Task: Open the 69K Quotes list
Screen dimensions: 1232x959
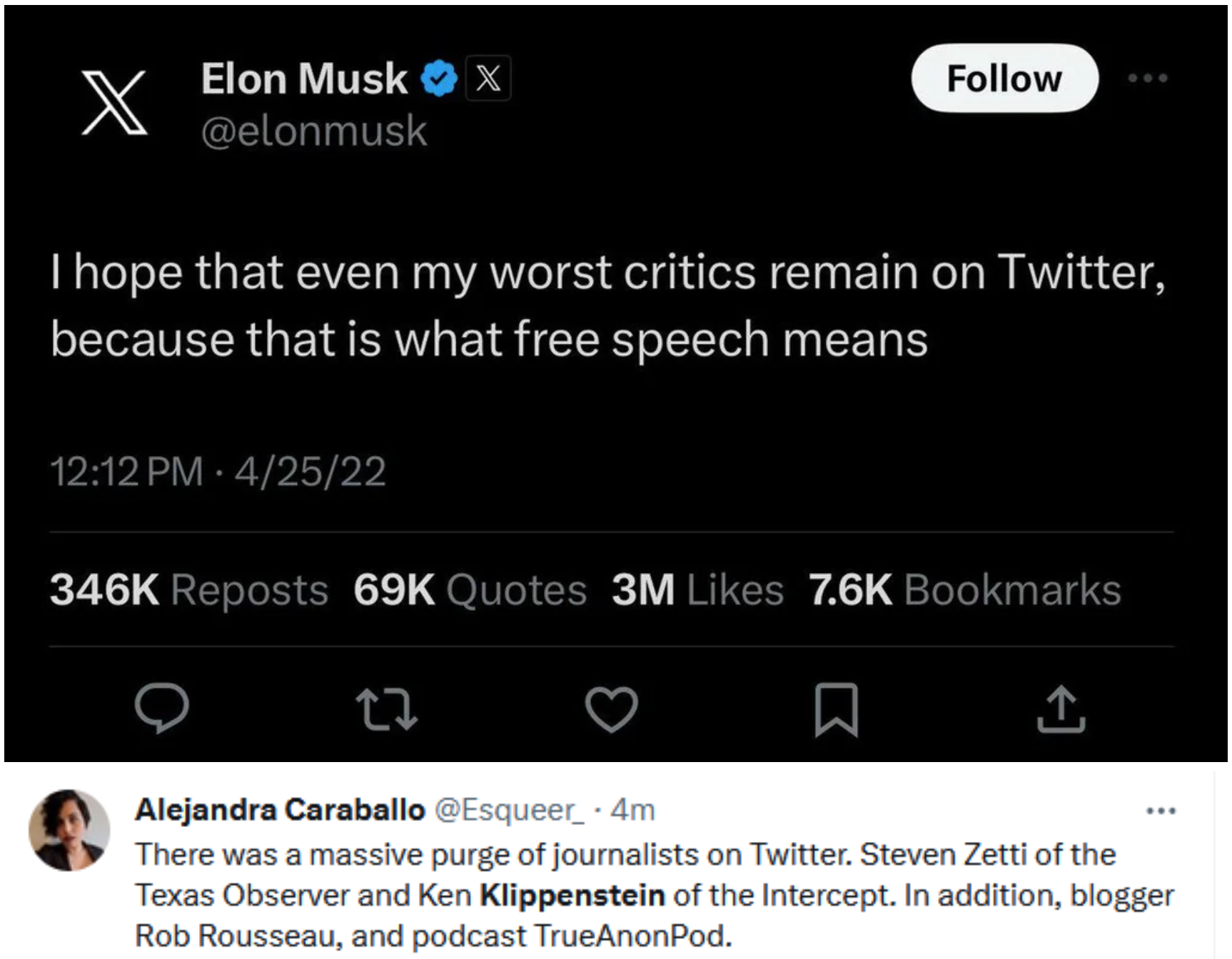Action: click(470, 590)
